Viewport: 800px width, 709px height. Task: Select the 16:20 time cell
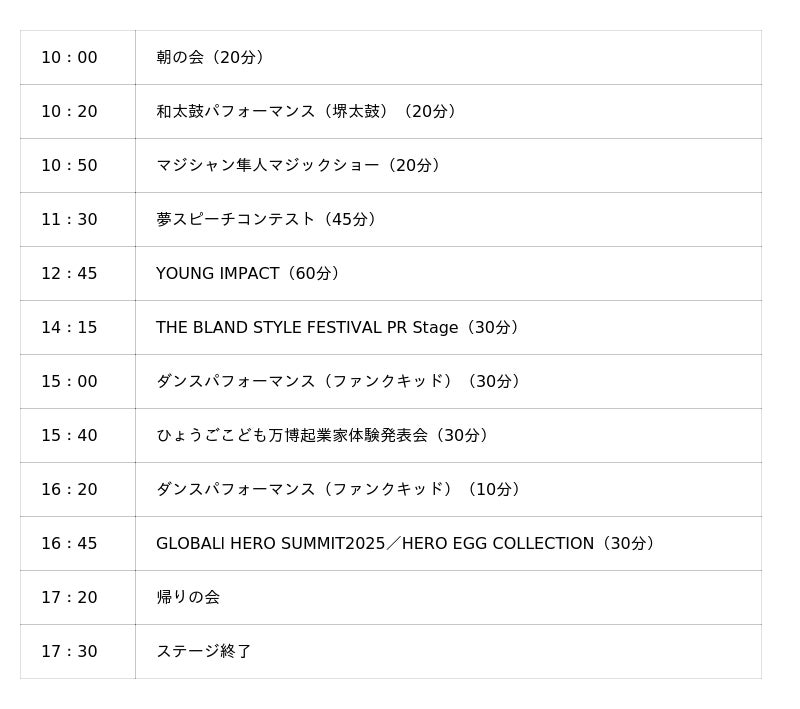point(69,490)
